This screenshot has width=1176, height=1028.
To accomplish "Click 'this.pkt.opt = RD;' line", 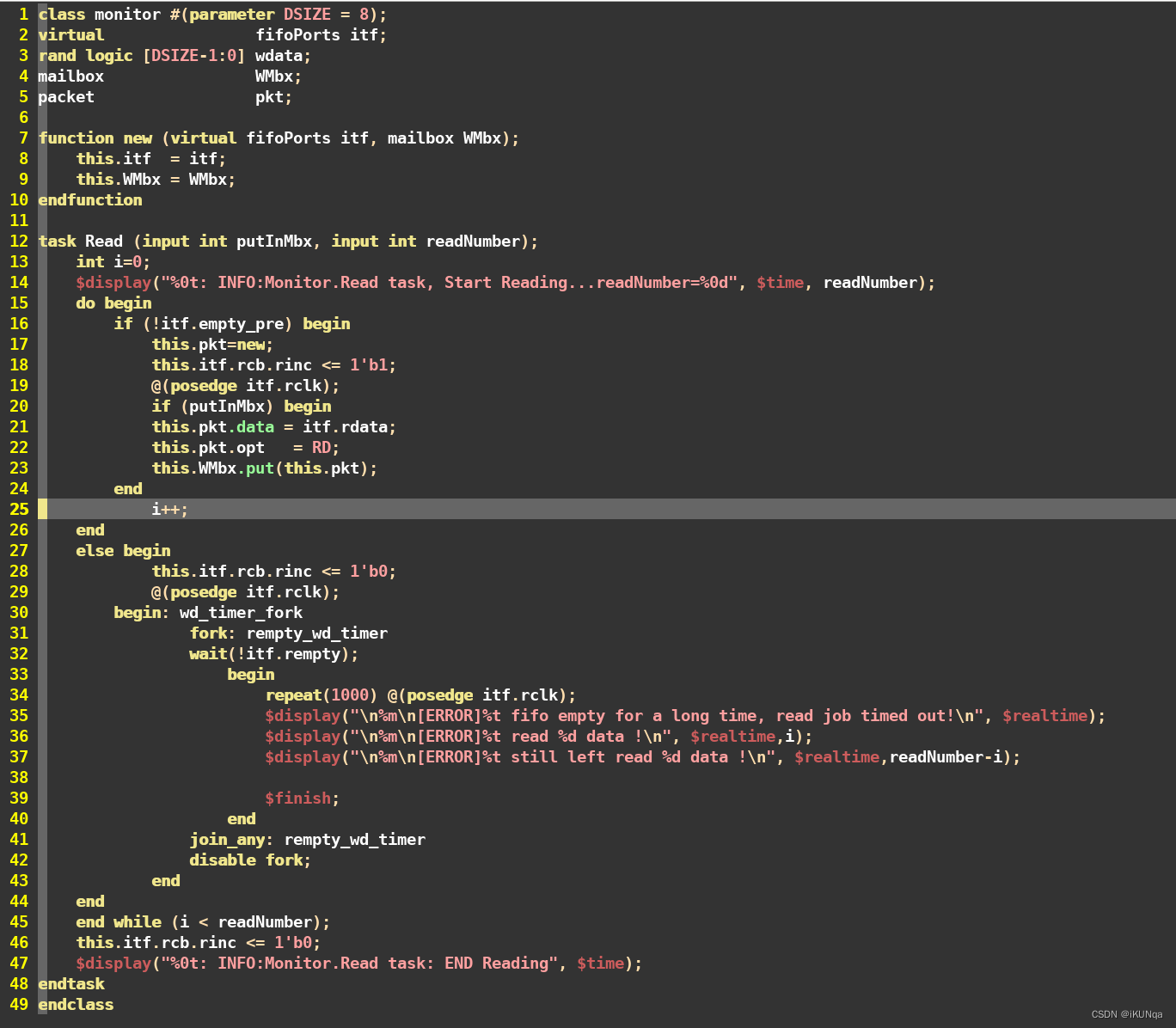I will 246,448.
